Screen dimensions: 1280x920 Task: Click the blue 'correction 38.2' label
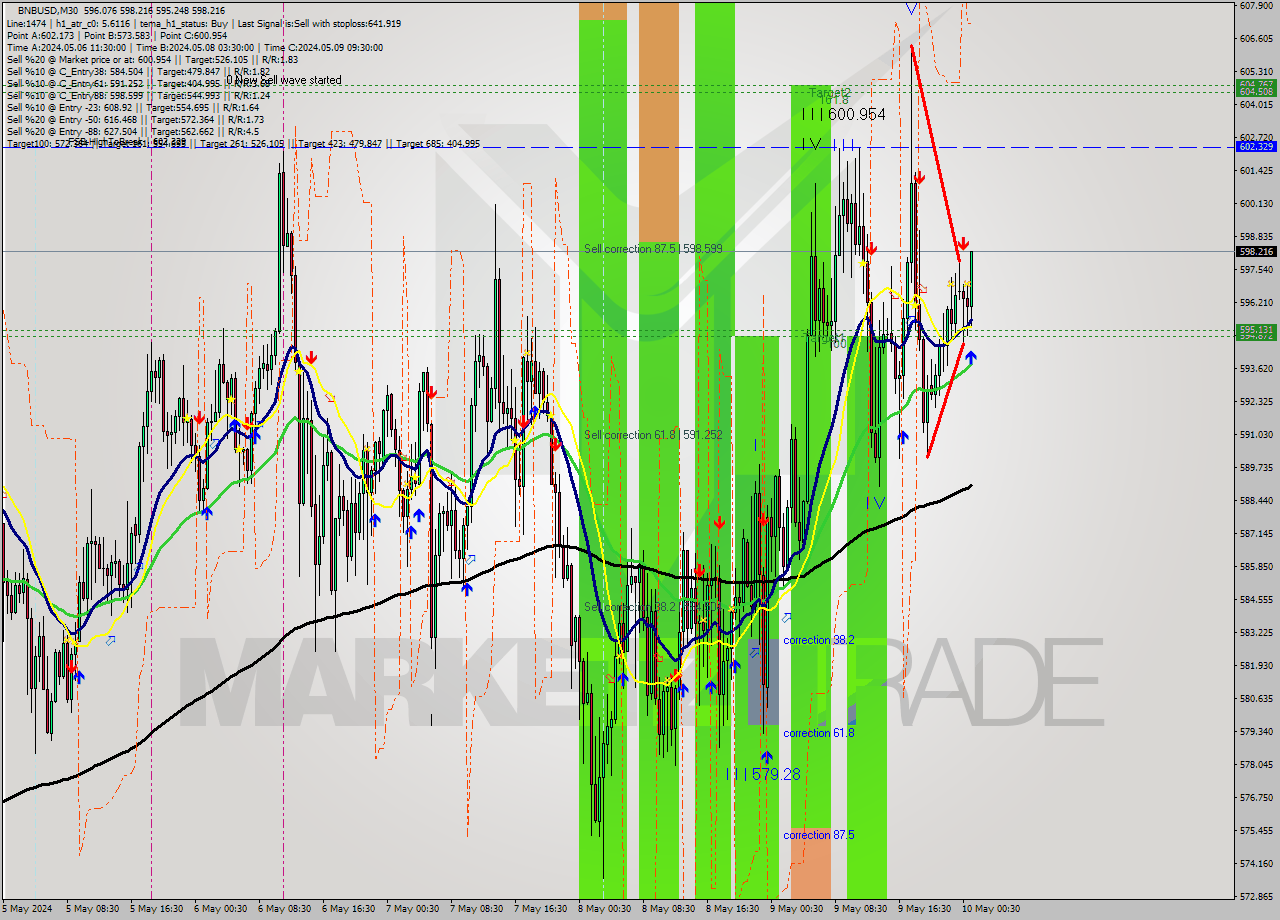818,640
